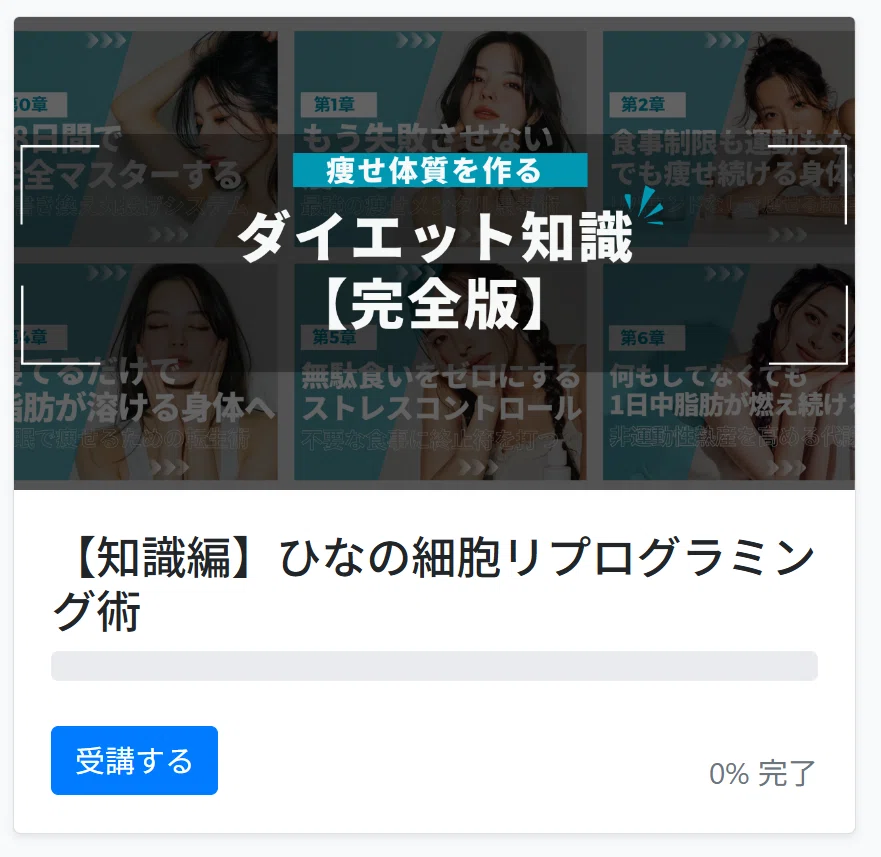Click the 【完全版】 text on the banner

(435, 305)
